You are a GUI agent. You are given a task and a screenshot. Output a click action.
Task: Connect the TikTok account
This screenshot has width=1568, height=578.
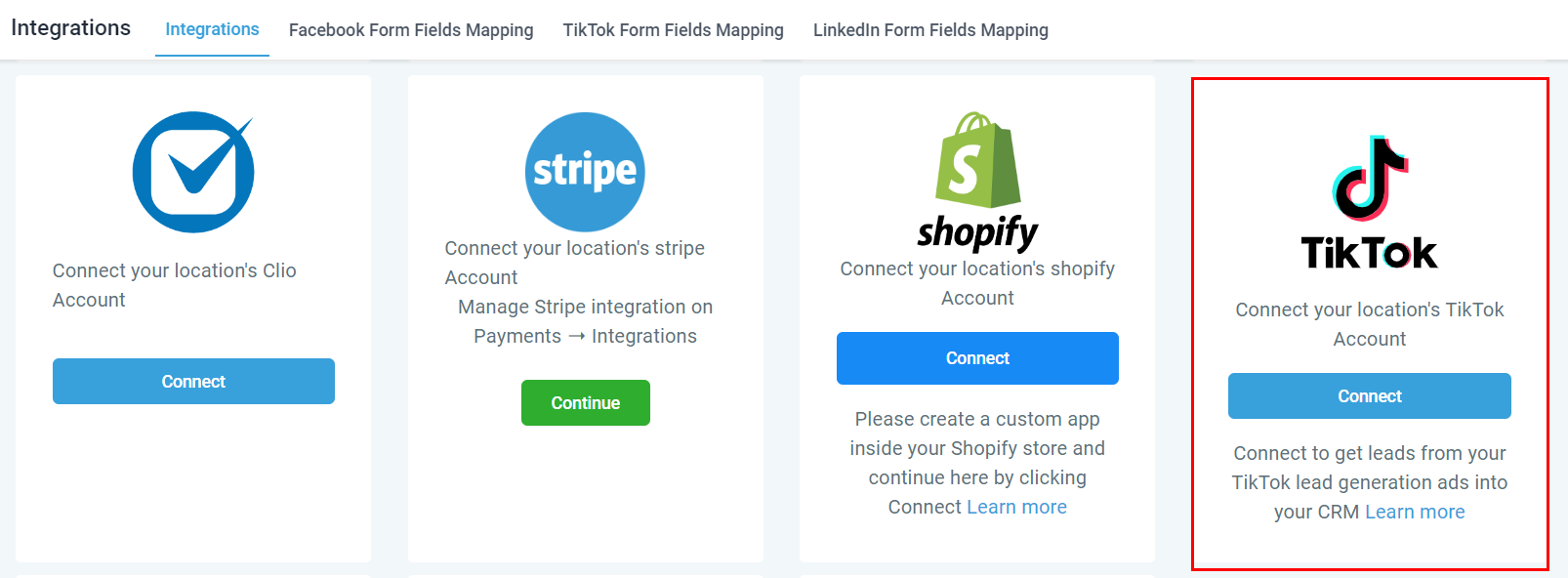coord(1369,396)
